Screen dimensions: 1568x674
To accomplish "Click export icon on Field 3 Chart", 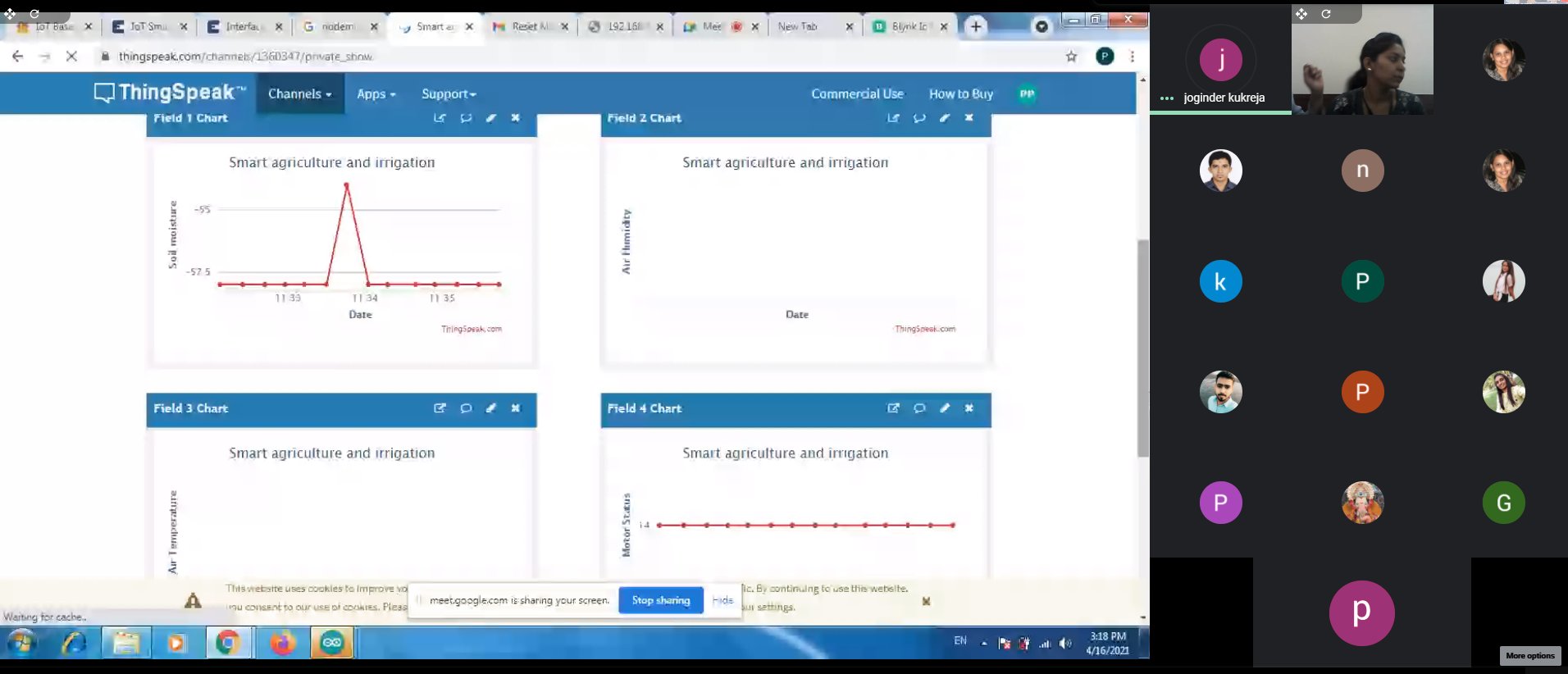I will pyautogui.click(x=440, y=408).
